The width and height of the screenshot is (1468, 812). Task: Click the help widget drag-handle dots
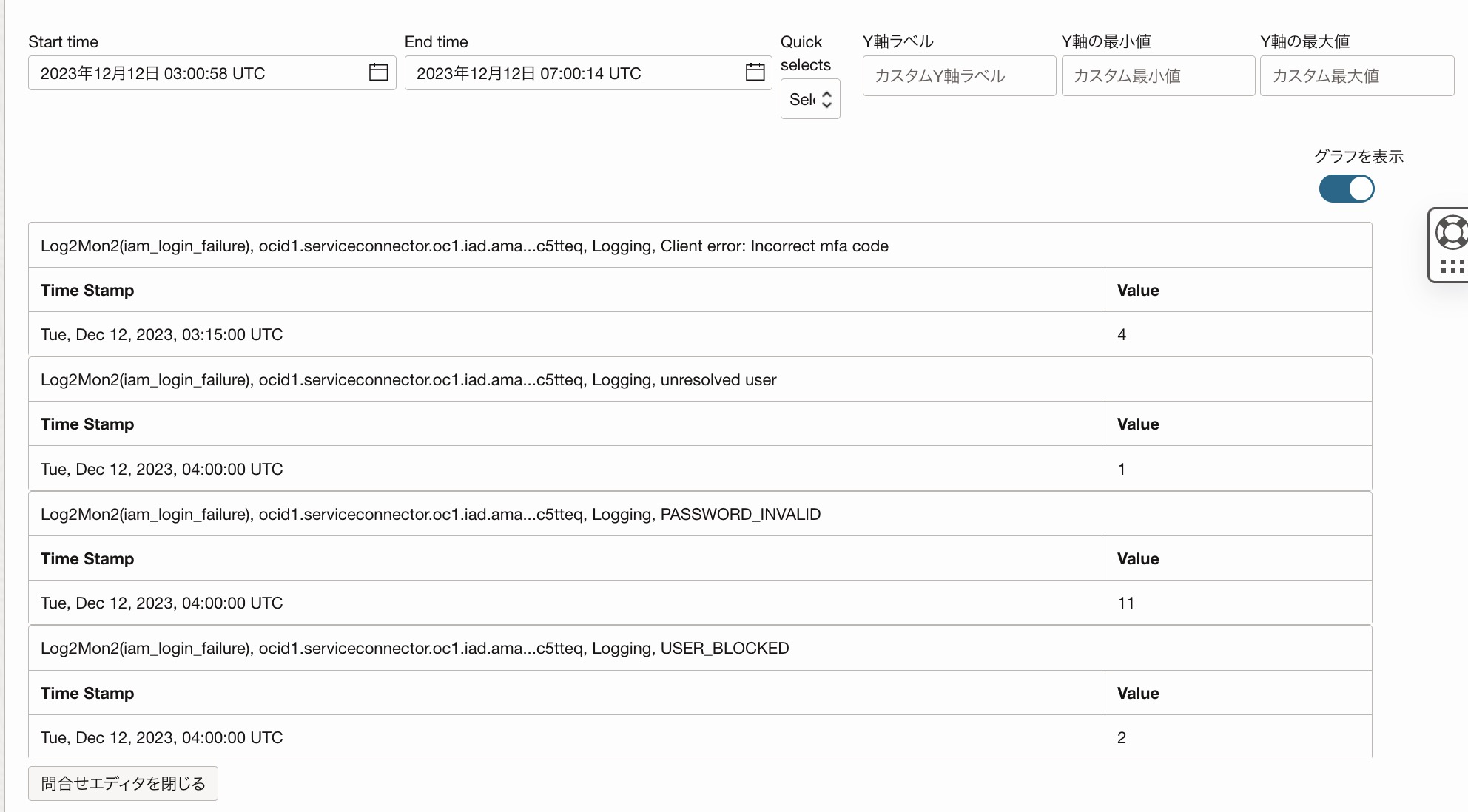[x=1452, y=266]
